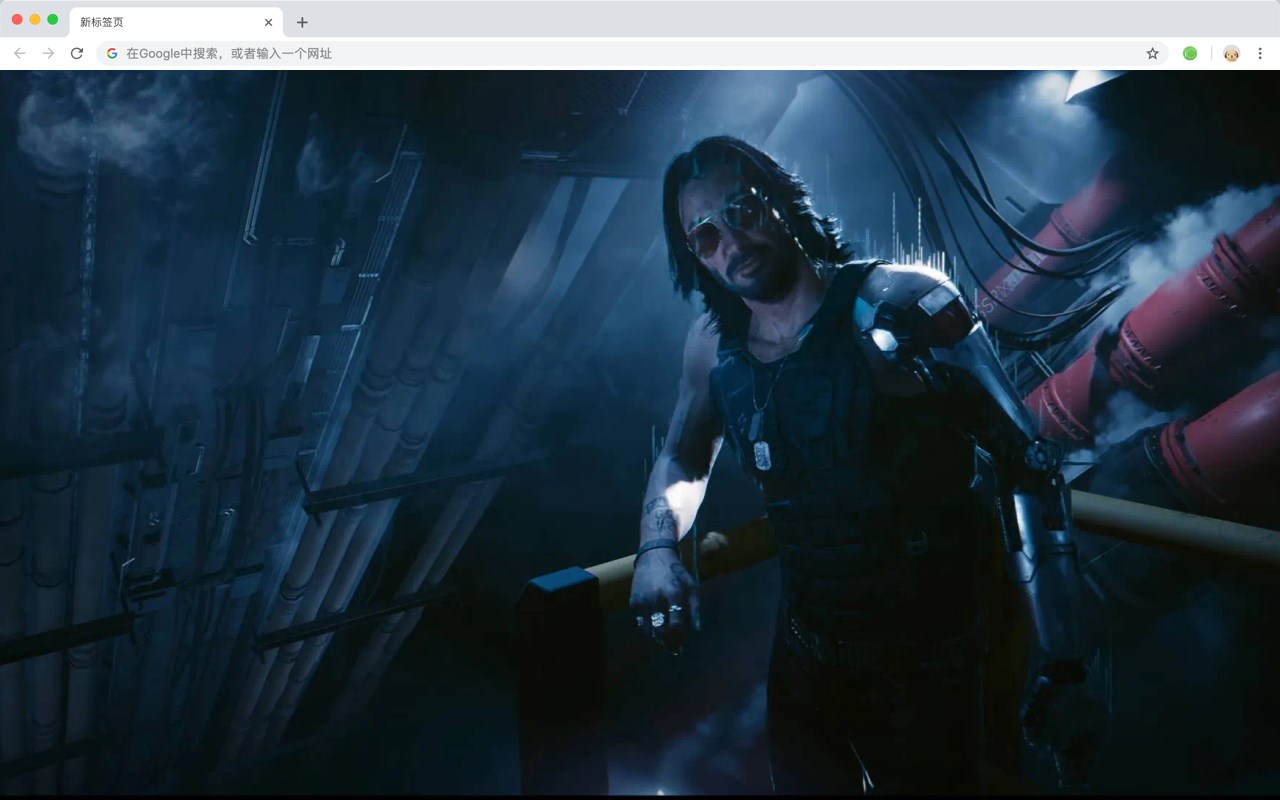
Task: Select the 新标签页 tab
Action: pyautogui.click(x=175, y=22)
